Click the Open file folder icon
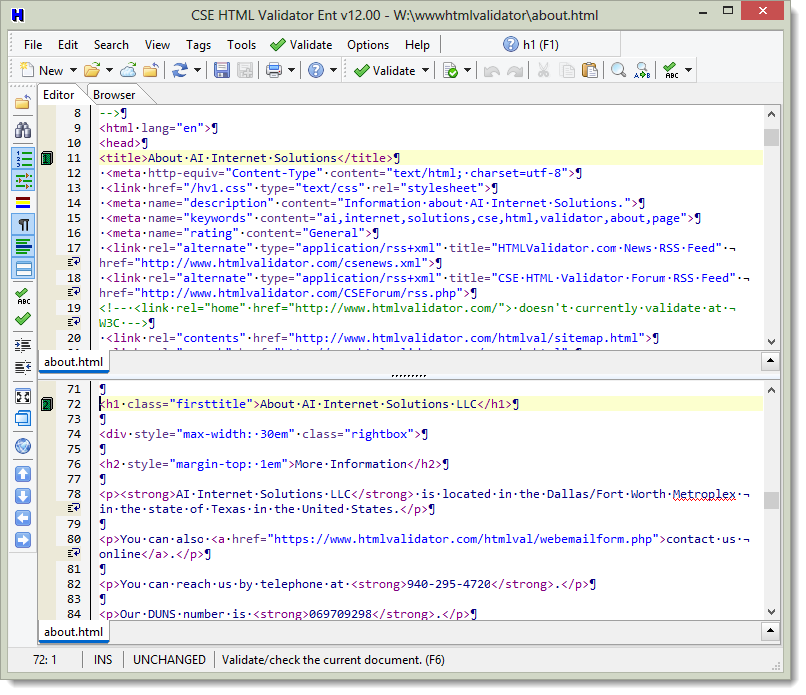The height and width of the screenshot is (695, 806). pyautogui.click(x=92, y=70)
